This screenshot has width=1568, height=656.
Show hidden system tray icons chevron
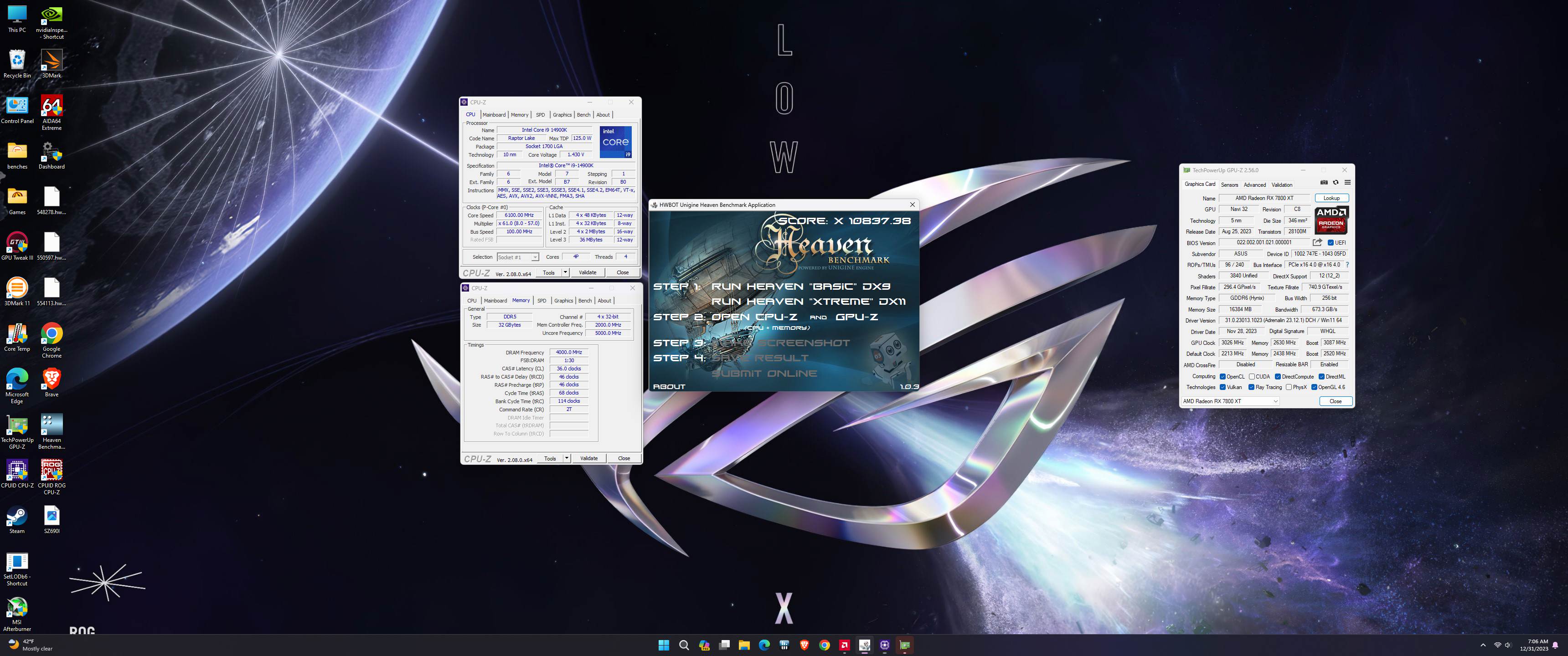click(x=1483, y=645)
